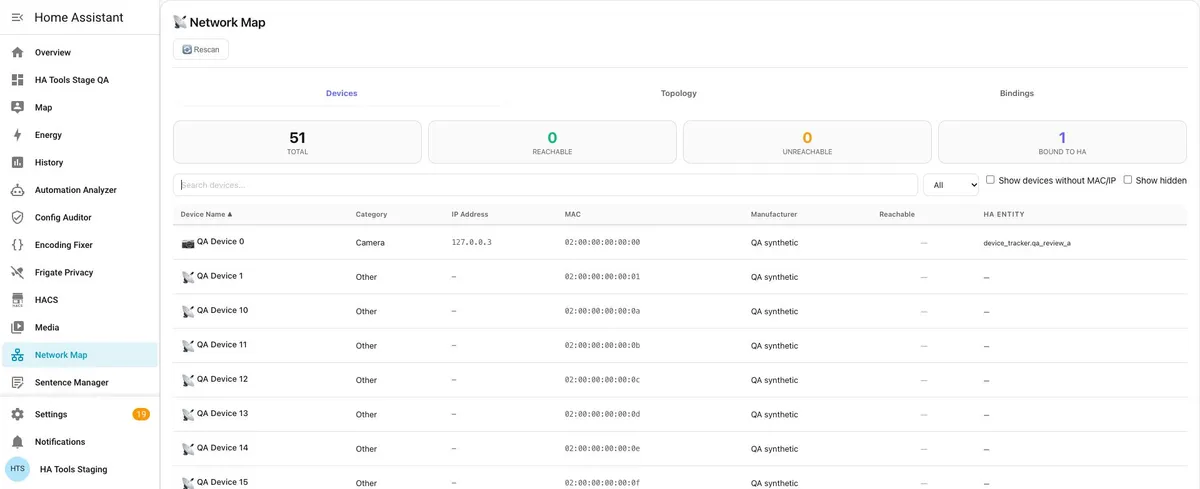Image resolution: width=1200 pixels, height=489 pixels.
Task: Click MAC 02:00:00:00:00:0e
Action: click(x=602, y=449)
